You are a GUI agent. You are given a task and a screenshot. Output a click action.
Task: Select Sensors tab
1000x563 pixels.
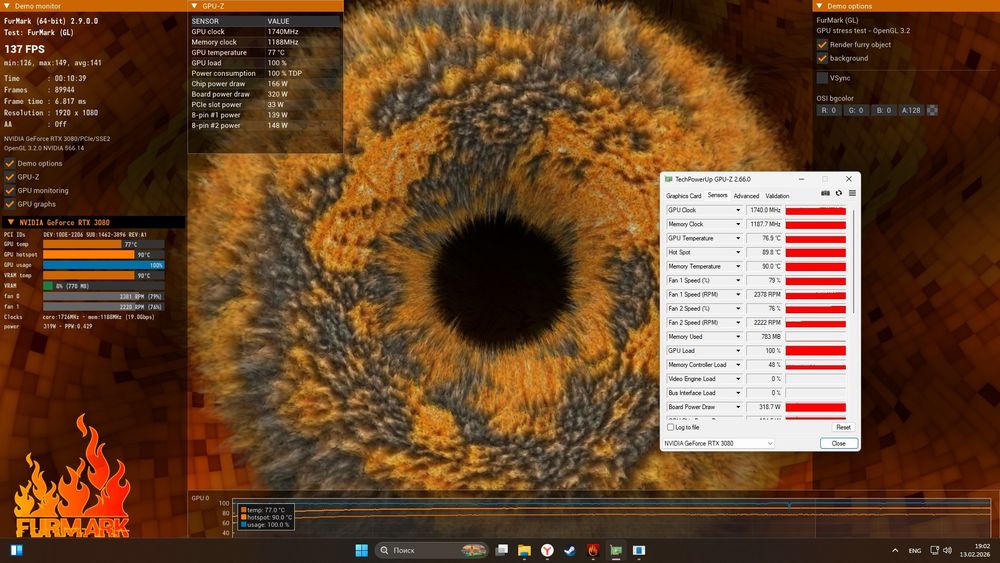click(717, 195)
